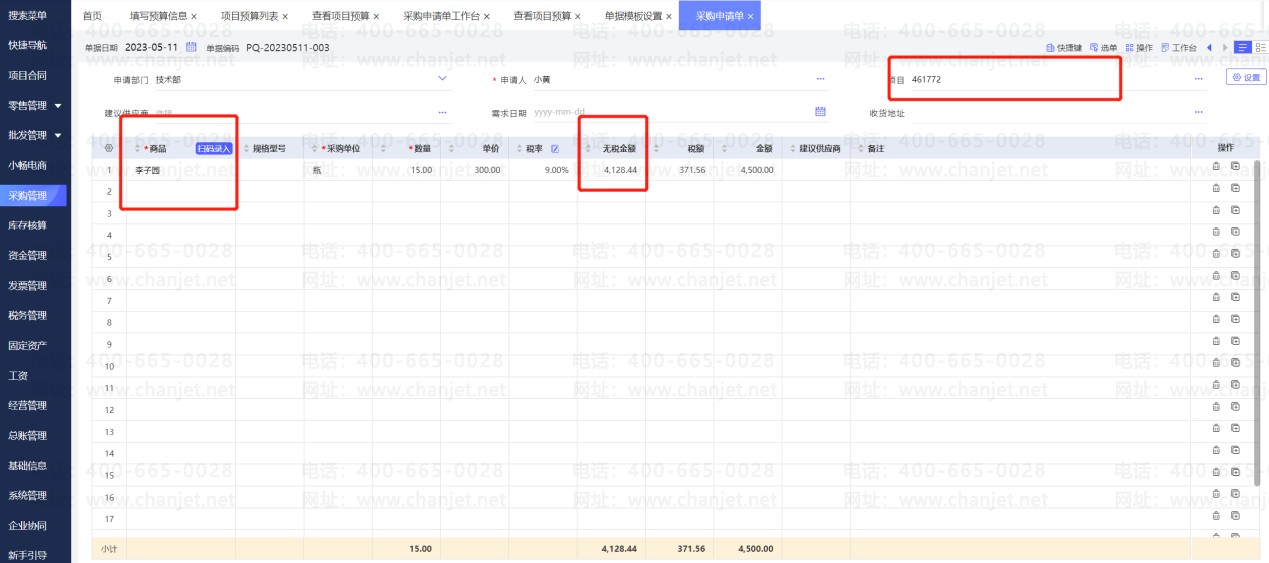The height and width of the screenshot is (563, 1269).
Task: Insert a row after row 10 via add icon
Action: point(1235,364)
